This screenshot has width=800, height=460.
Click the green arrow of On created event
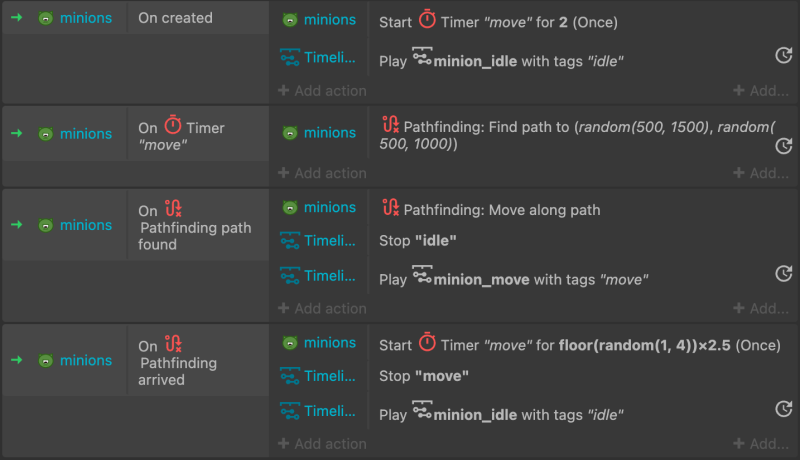point(17,18)
